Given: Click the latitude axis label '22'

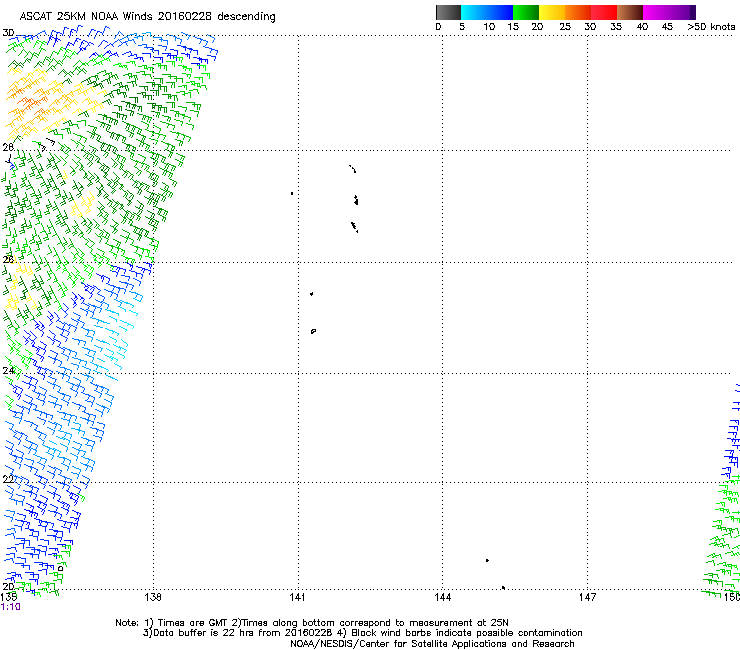Looking at the screenshot, I should [8, 480].
